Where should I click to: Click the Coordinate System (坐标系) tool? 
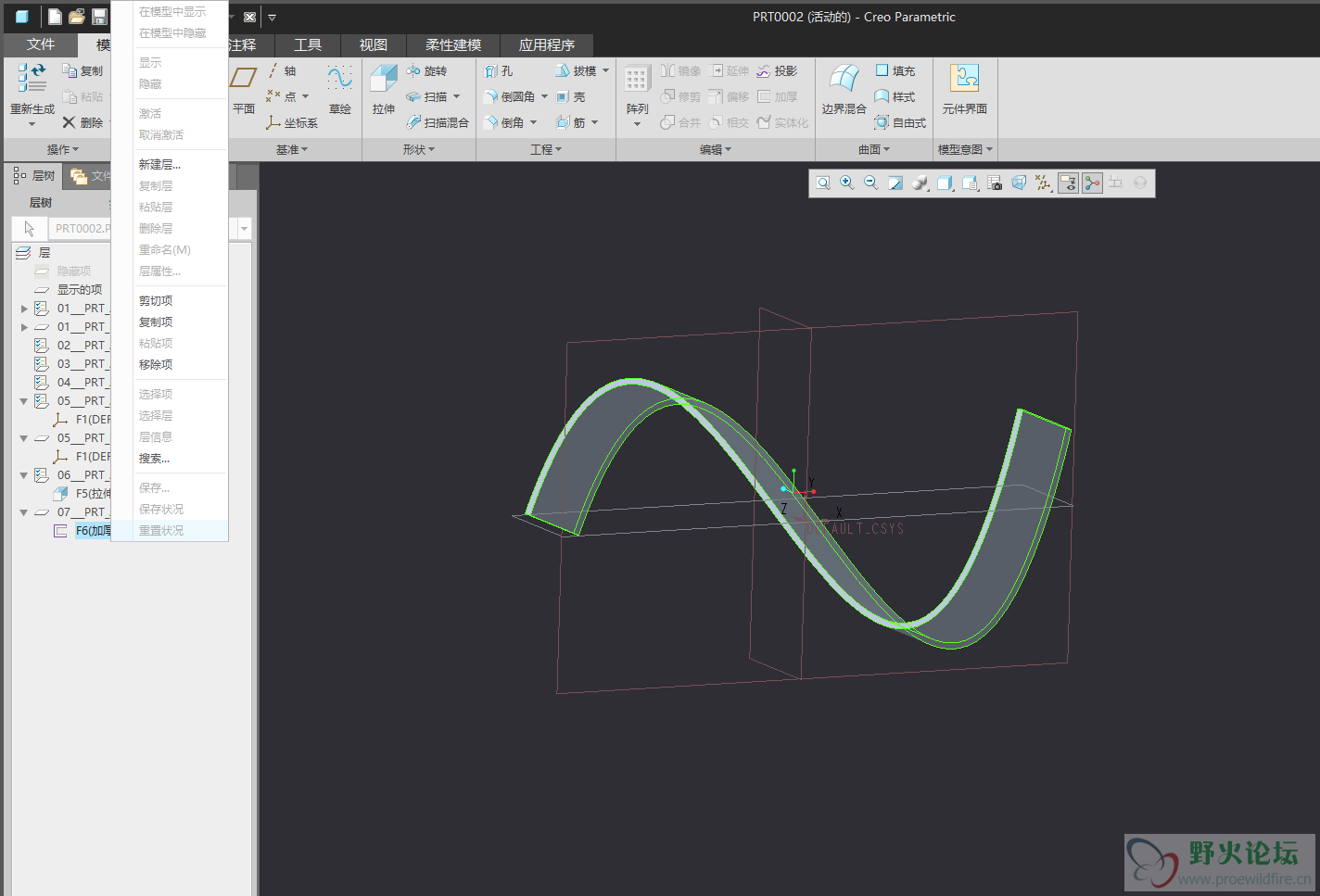pyautogui.click(x=292, y=122)
